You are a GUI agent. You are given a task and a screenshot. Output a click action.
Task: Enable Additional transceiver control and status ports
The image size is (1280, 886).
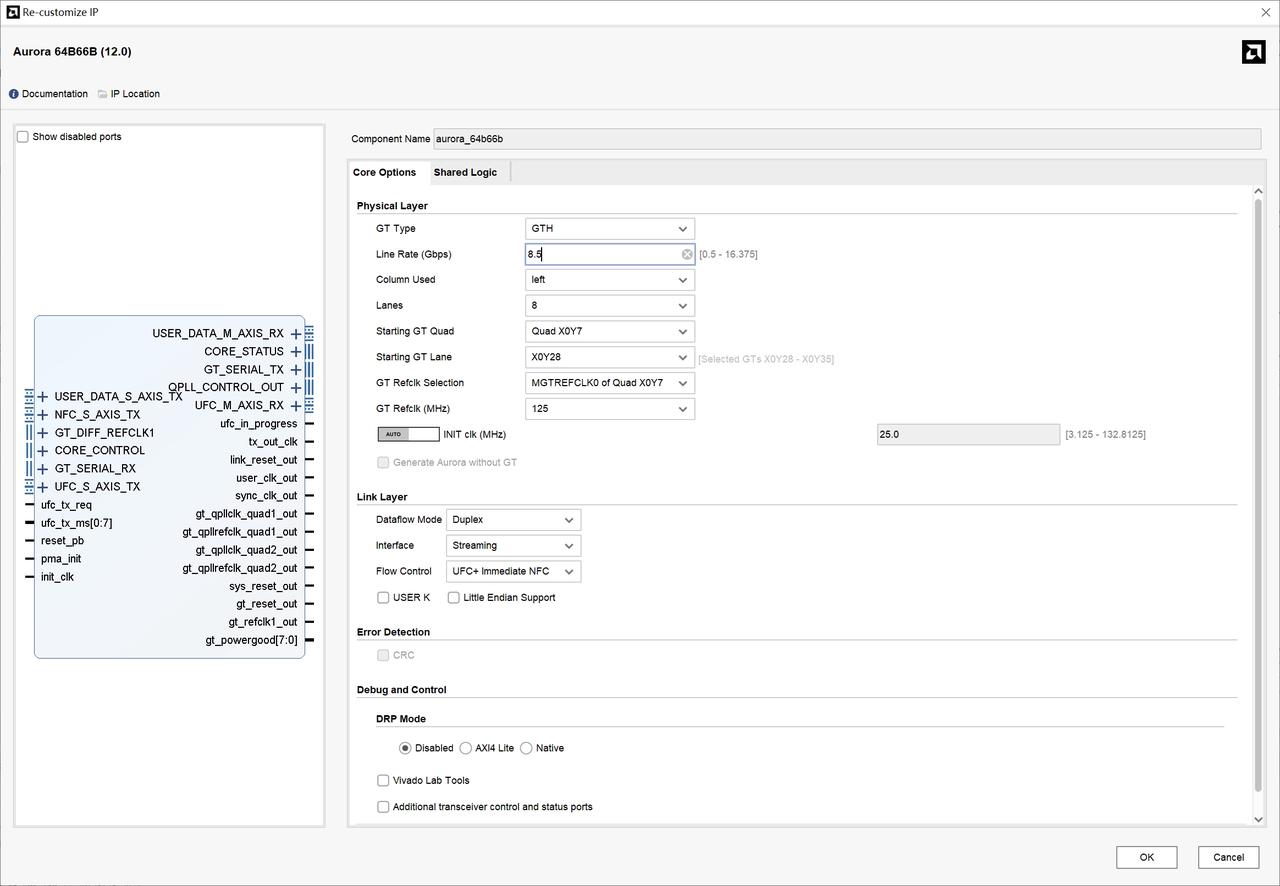coord(383,807)
